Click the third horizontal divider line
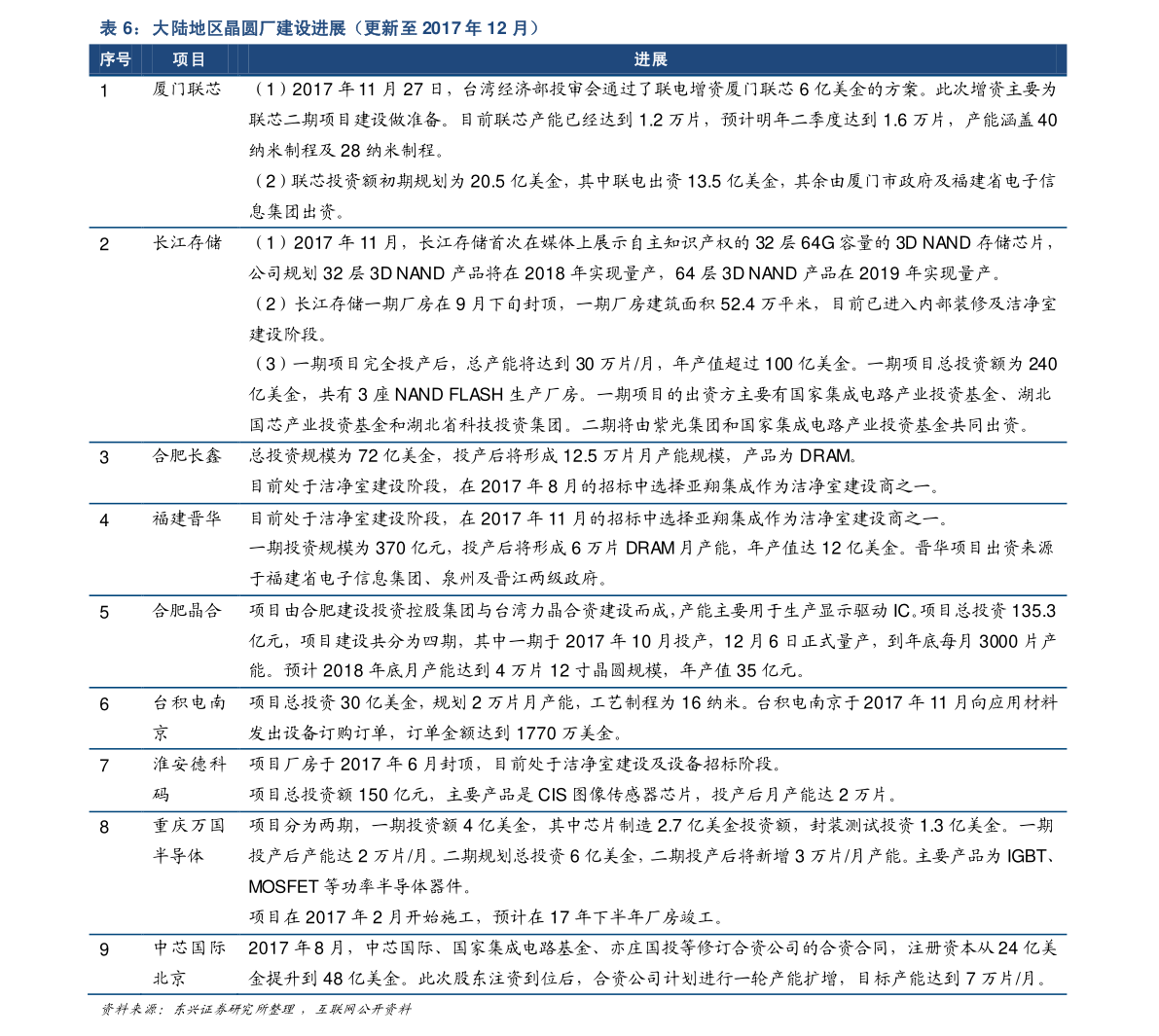The height and width of the screenshot is (1036, 1159). 578,504
